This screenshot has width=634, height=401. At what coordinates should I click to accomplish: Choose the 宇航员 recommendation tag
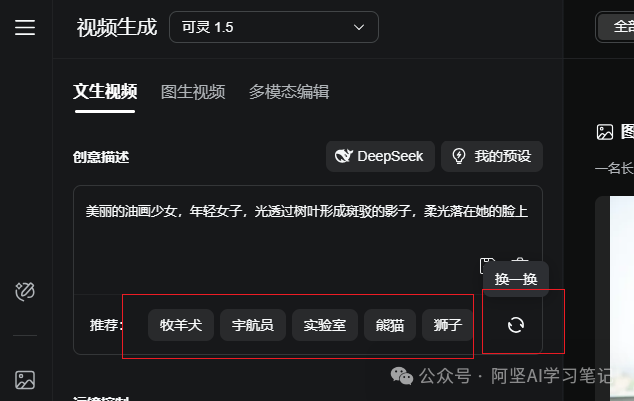[x=253, y=325]
